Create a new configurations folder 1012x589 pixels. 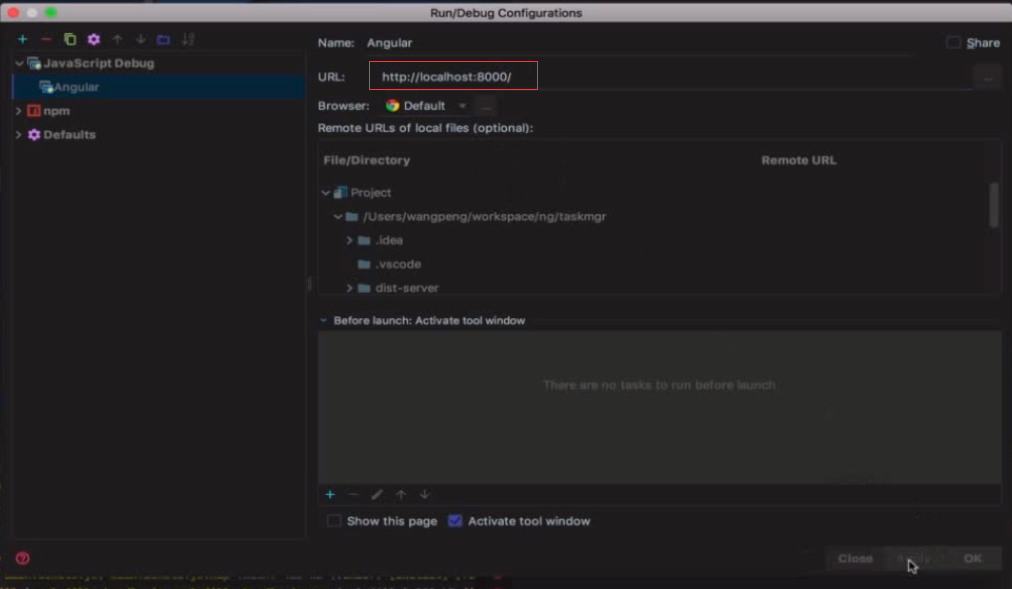click(x=163, y=40)
